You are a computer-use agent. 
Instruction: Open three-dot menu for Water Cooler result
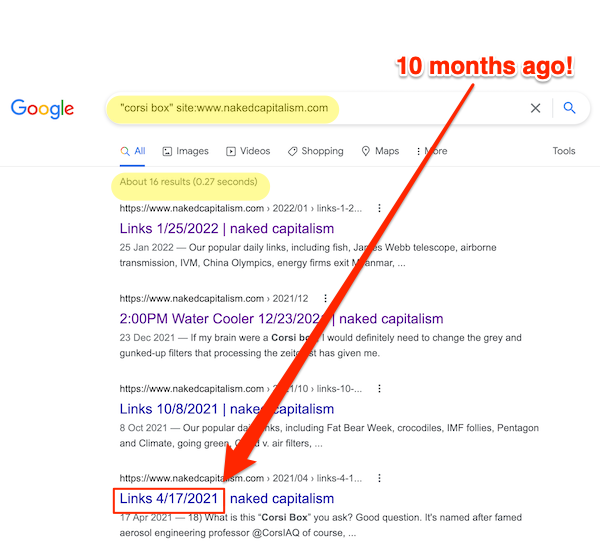click(325, 298)
